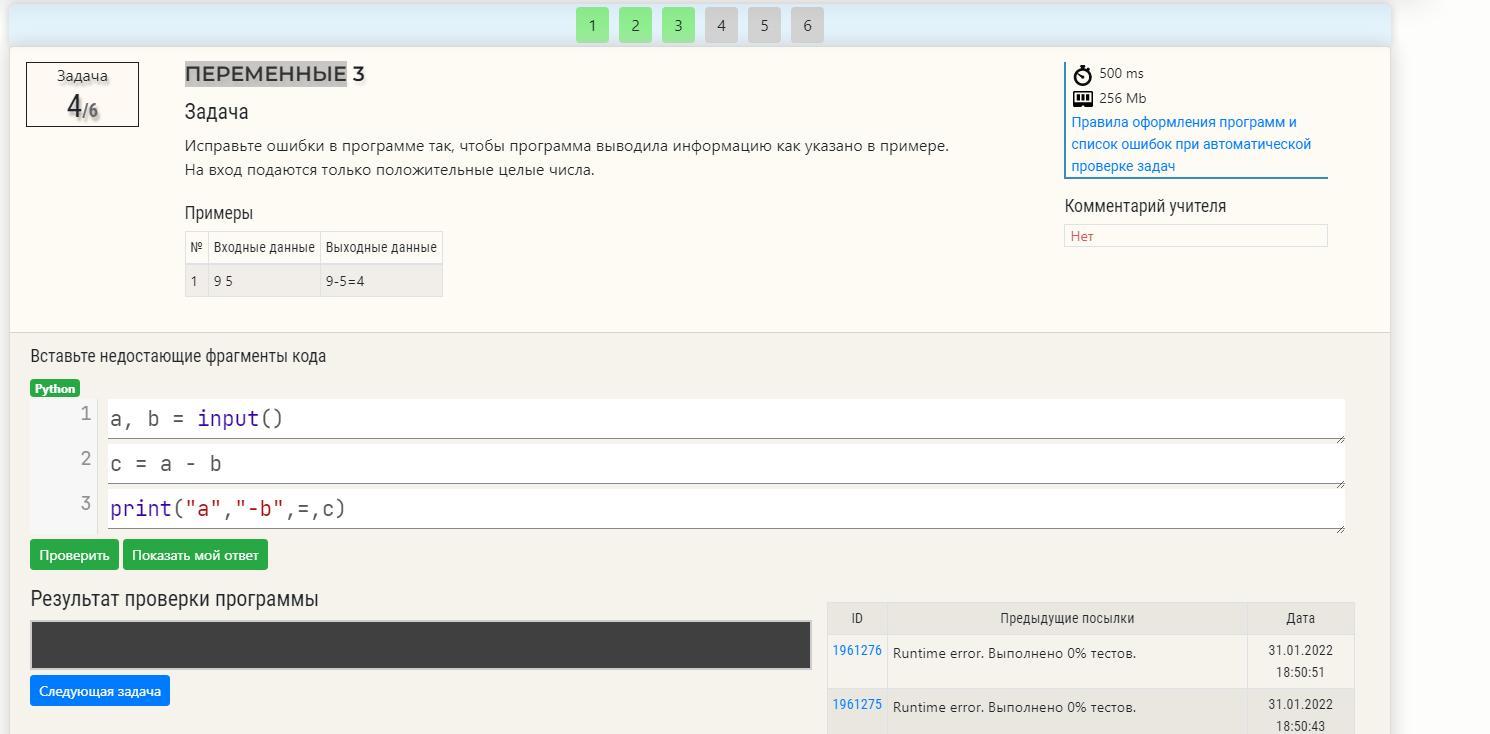Click Показать мой ответ button
Screen dimensions: 1490x734
(x=195, y=555)
